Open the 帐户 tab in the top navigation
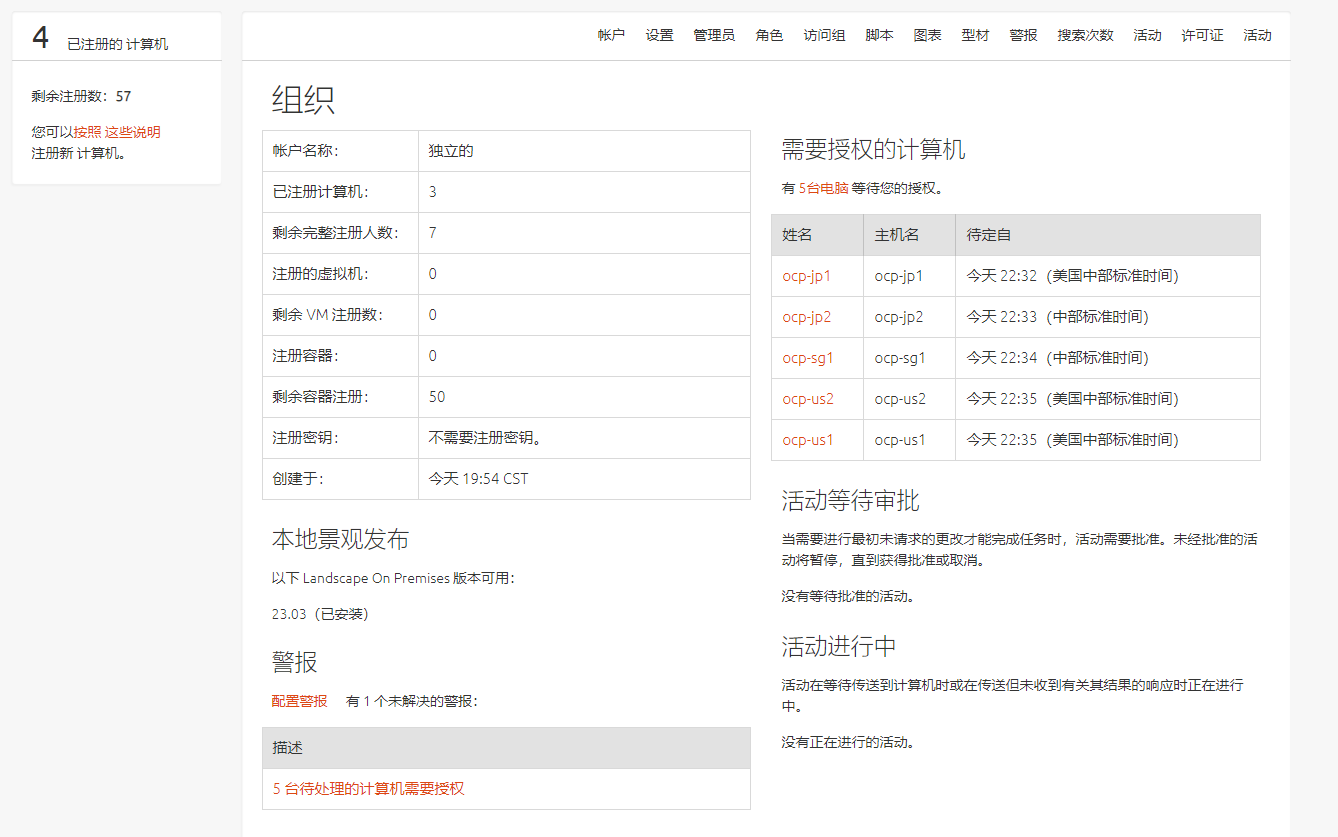Image resolution: width=1338 pixels, height=837 pixels. tap(611, 35)
